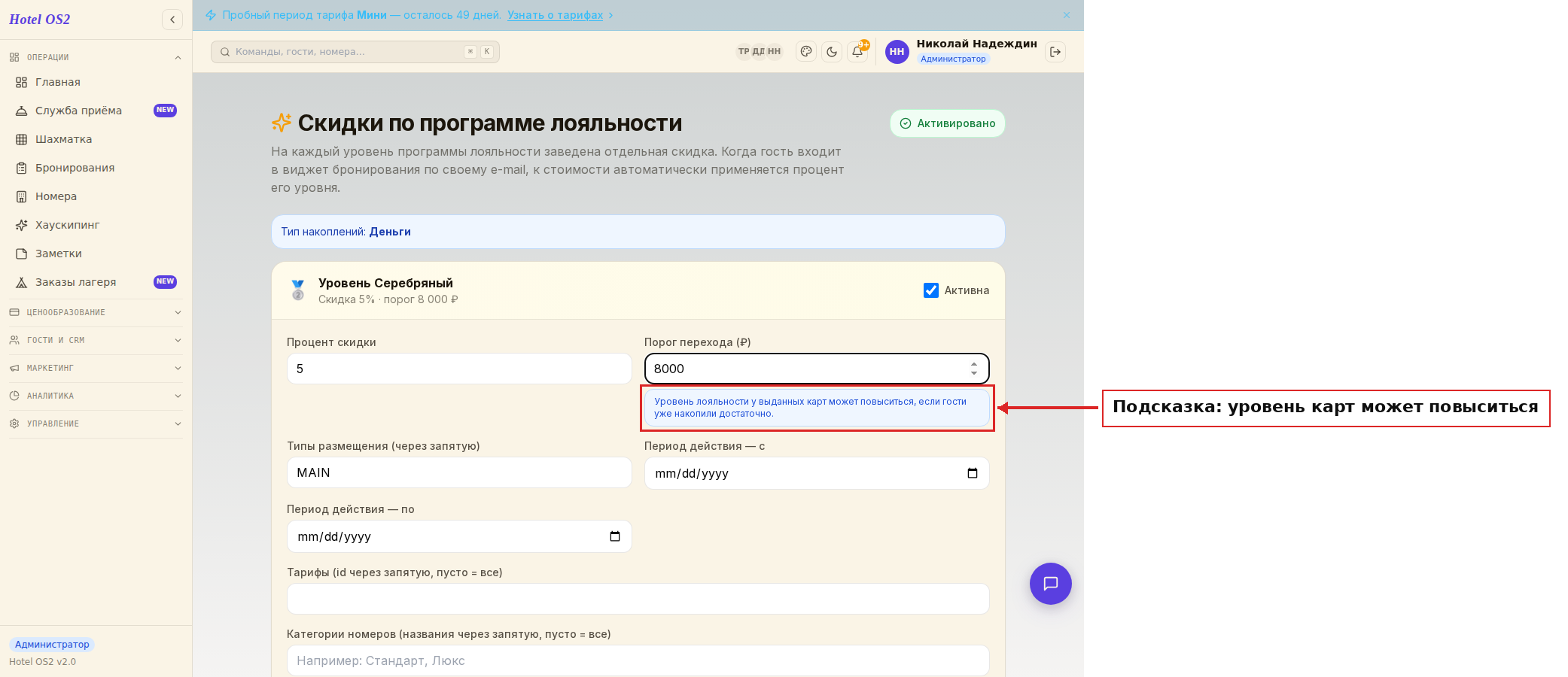Open the Номера page
Screen dimensions: 1568x677
click(96, 196)
